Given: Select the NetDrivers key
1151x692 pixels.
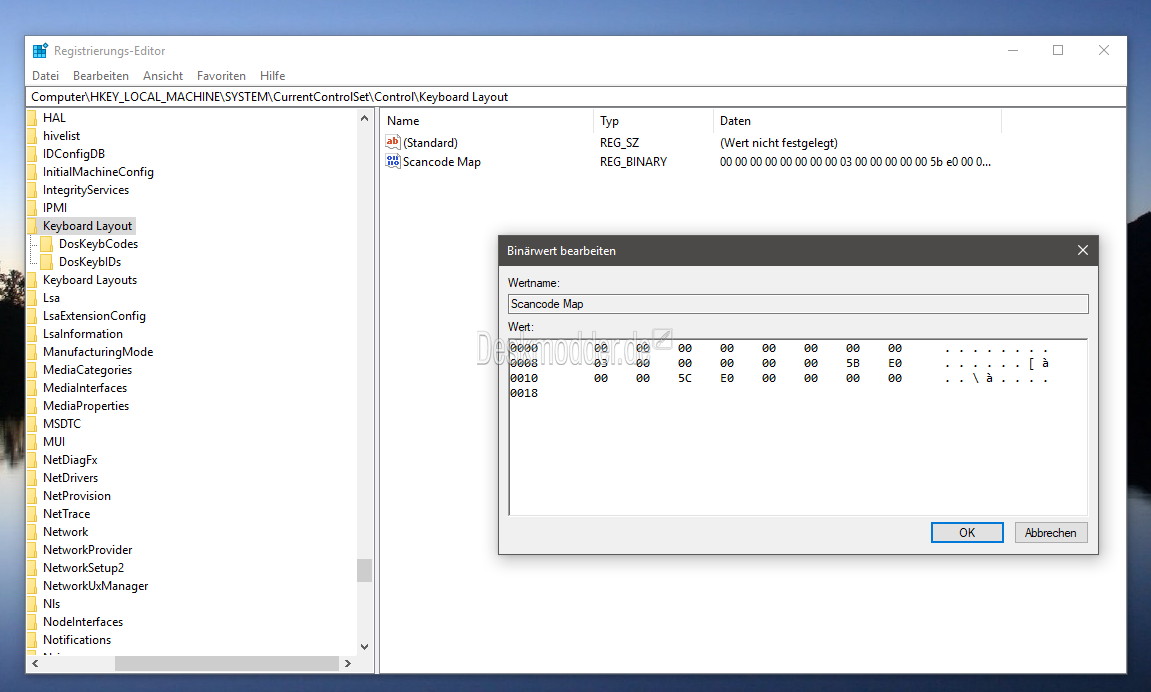Looking at the screenshot, I should pyautogui.click(x=70, y=478).
